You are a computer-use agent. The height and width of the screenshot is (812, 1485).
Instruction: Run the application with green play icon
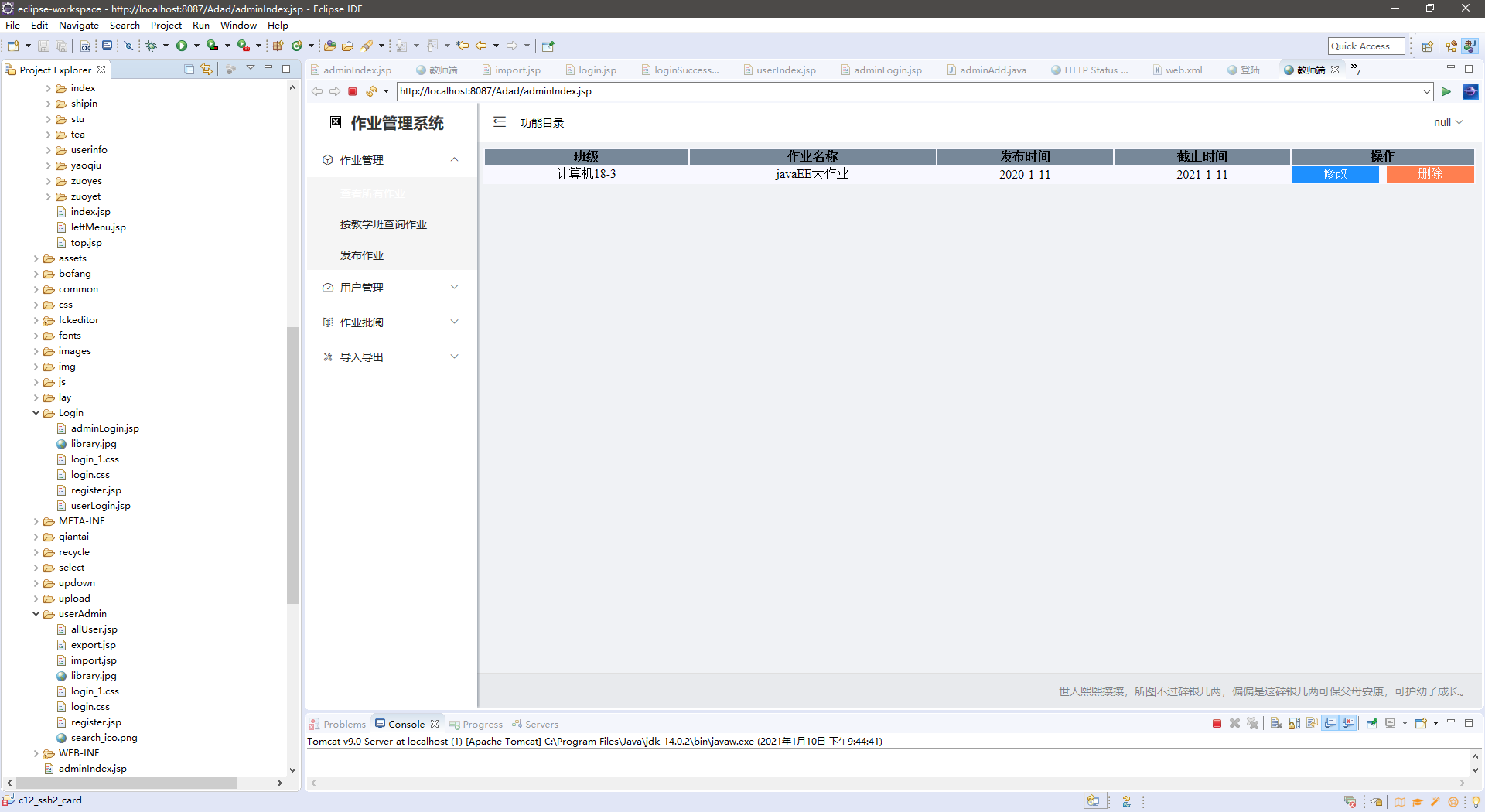pyautogui.click(x=182, y=46)
